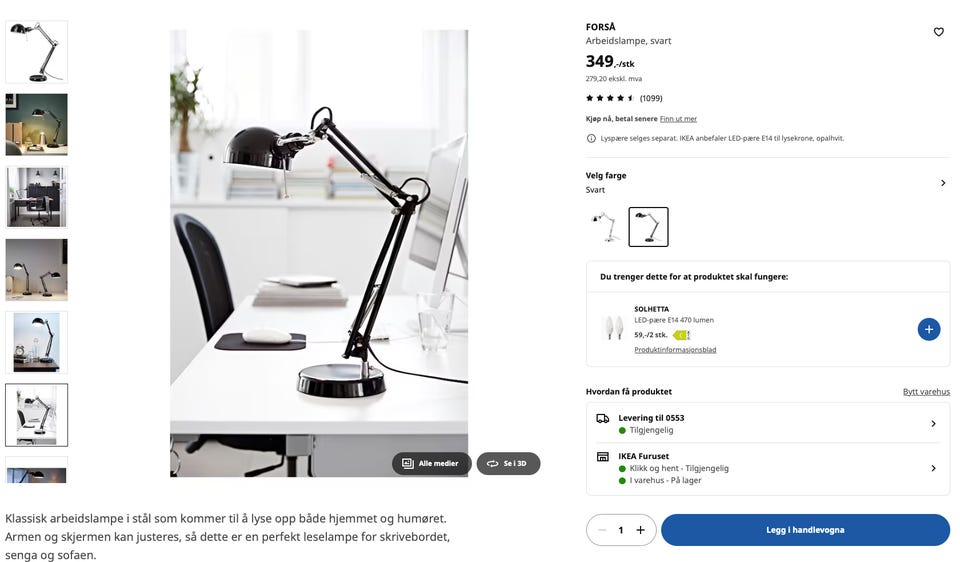Screen dimensions: 960x562
Task: Click the Bytt varehus link
Action: (x=926, y=392)
